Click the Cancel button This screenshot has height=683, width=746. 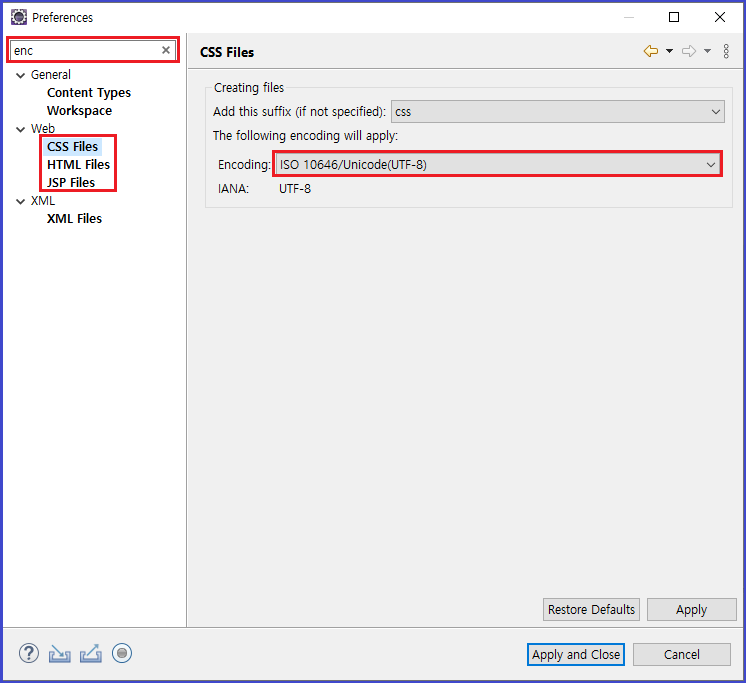point(682,654)
